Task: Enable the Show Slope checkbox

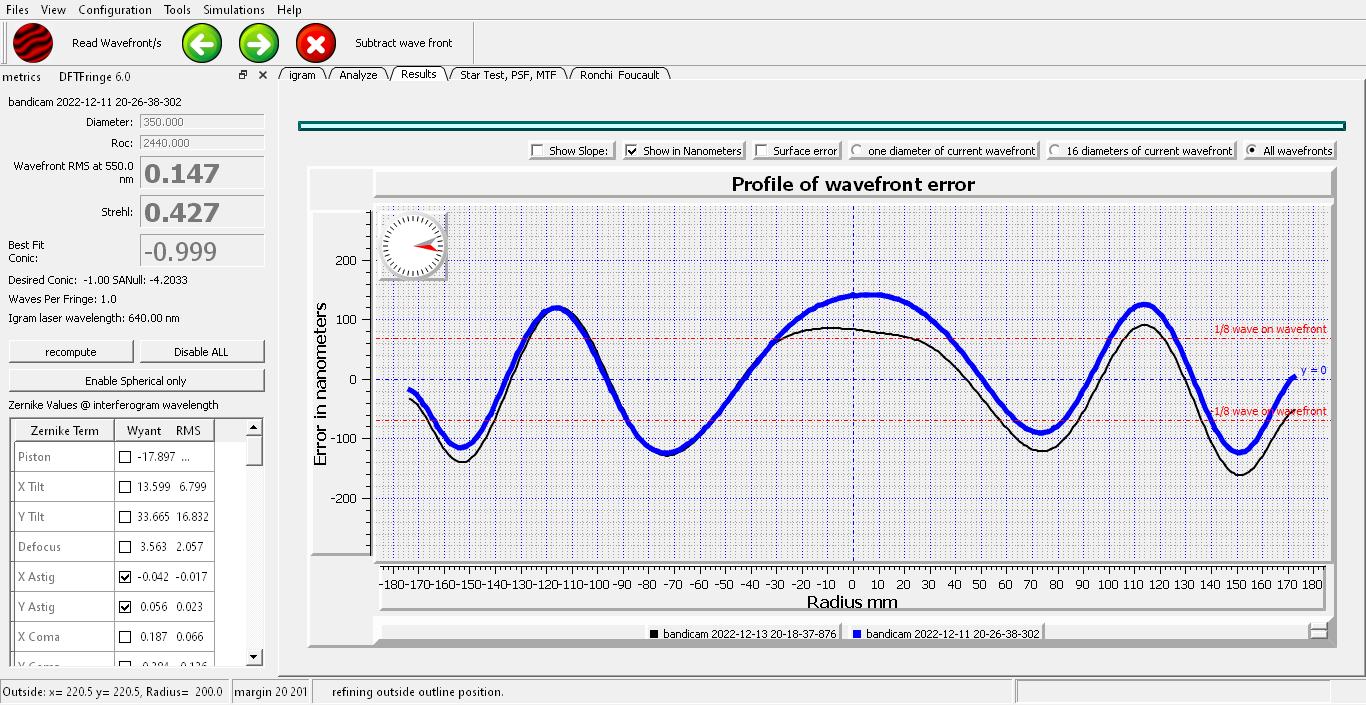Action: click(538, 151)
